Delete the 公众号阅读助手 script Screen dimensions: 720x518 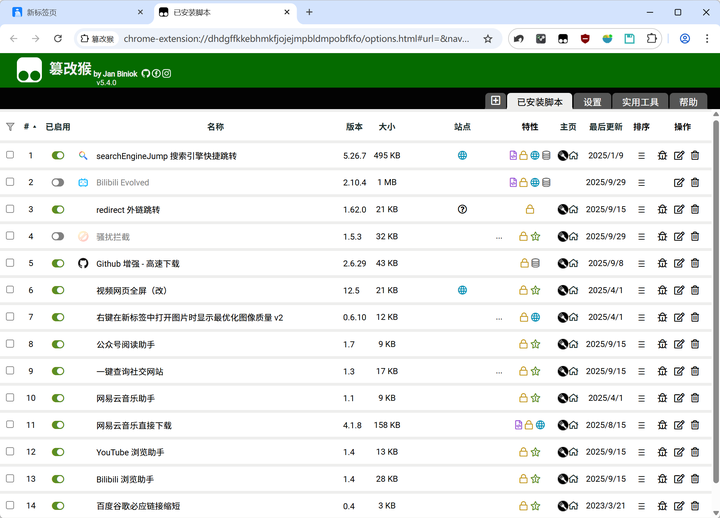tap(695, 344)
